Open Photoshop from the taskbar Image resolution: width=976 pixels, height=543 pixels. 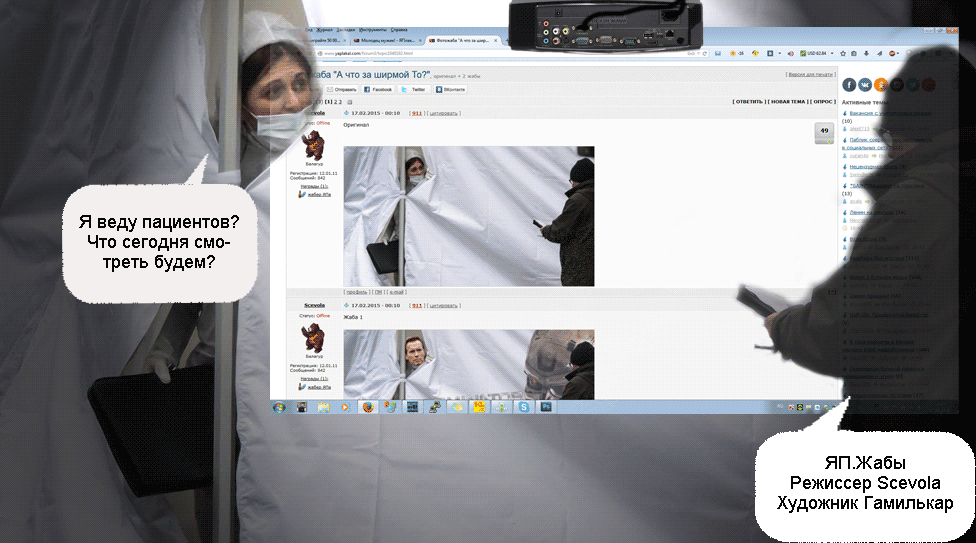tap(546, 408)
